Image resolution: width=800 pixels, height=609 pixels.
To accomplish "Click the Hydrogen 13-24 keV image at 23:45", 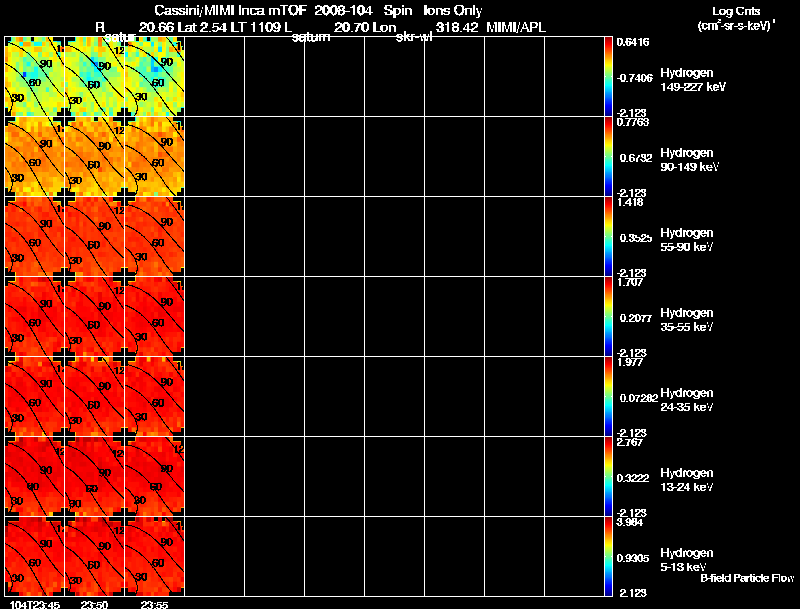I will (x=35, y=477).
